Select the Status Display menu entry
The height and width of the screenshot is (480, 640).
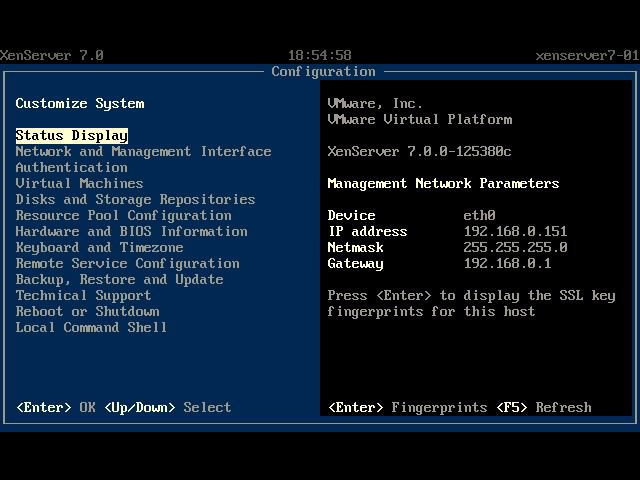(72, 135)
